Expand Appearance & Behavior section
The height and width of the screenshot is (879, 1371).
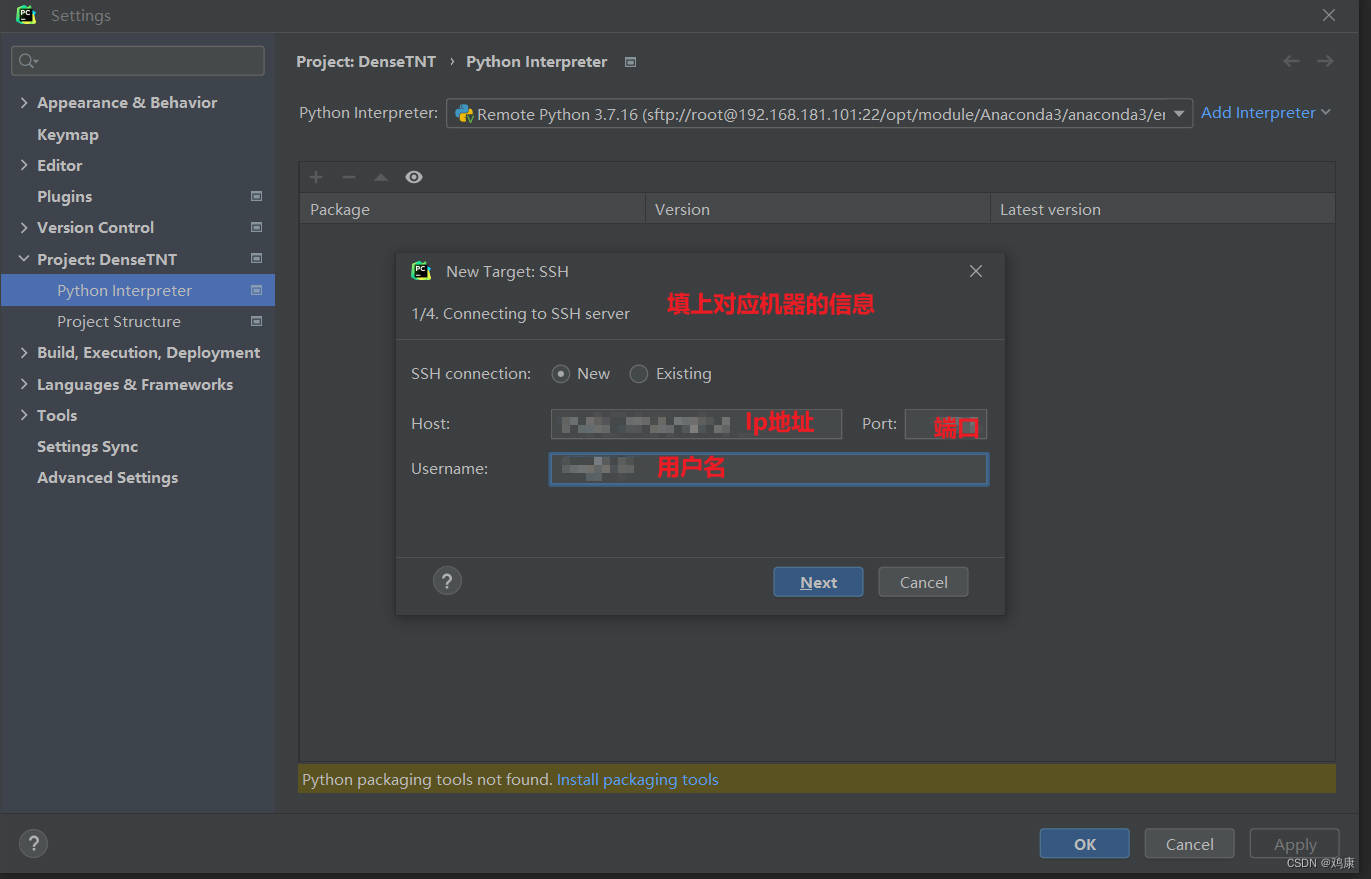point(24,103)
